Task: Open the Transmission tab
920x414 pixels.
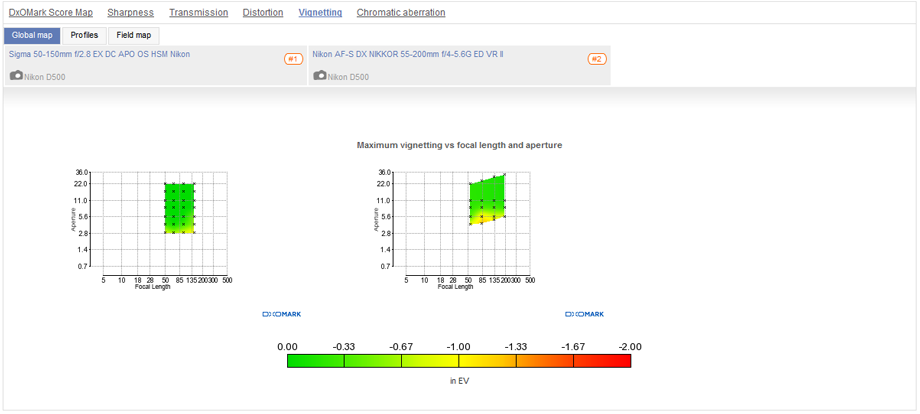Action: pos(198,12)
